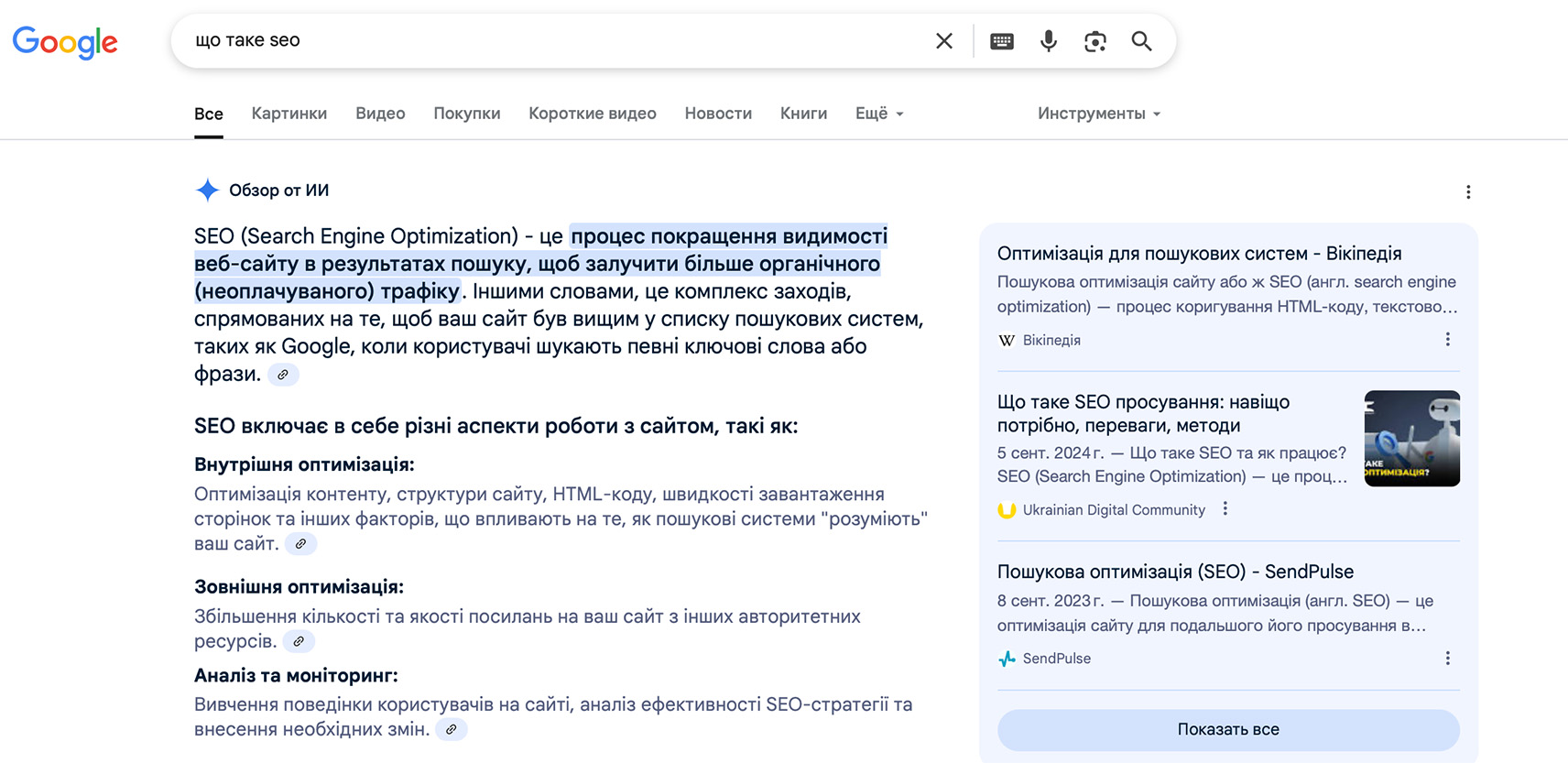Click highlighted text 'процес покращення видимості'

click(729, 236)
